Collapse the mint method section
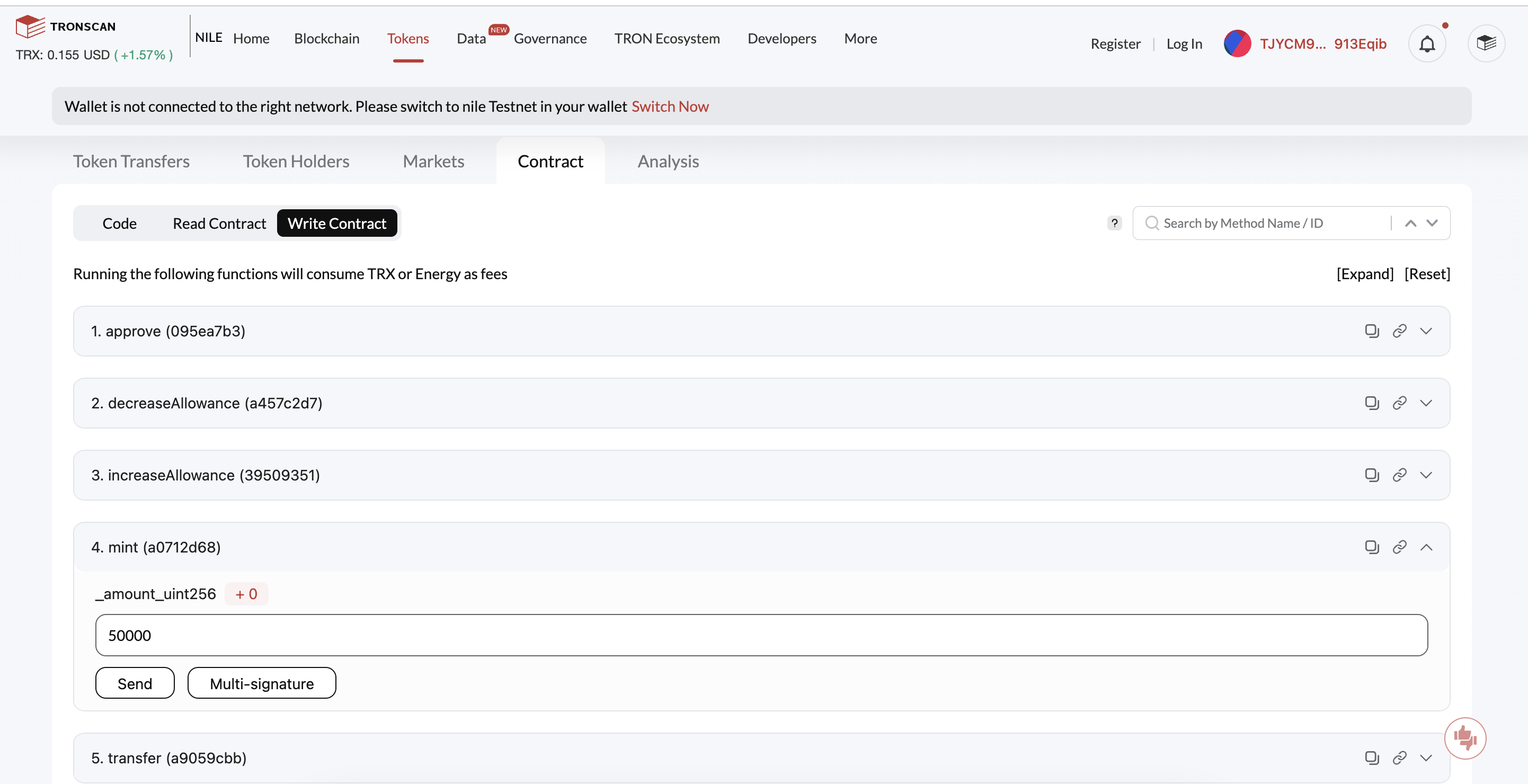This screenshot has width=1528, height=784. click(1426, 547)
